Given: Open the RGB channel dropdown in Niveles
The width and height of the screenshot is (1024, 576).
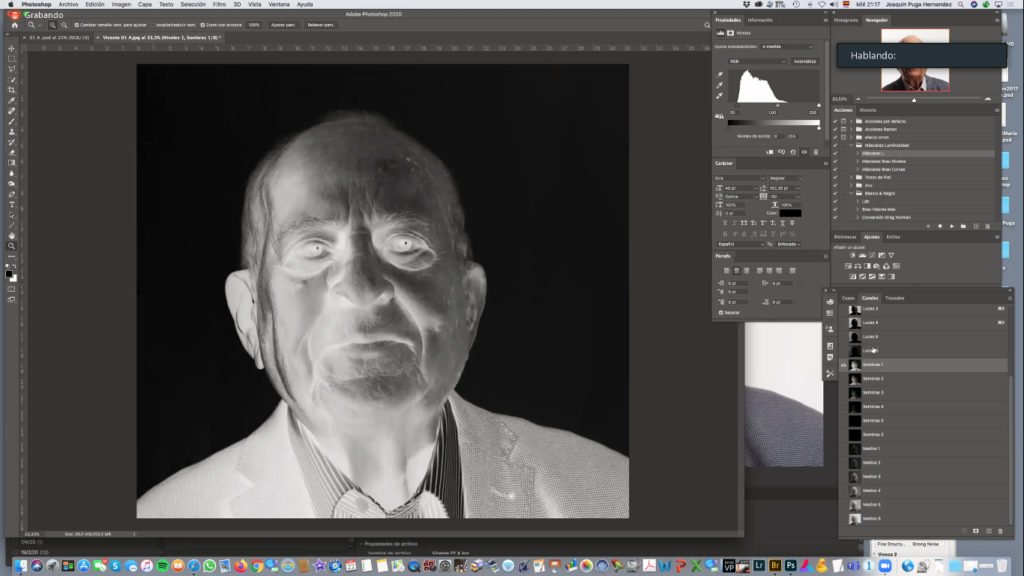Looking at the screenshot, I should tap(757, 61).
